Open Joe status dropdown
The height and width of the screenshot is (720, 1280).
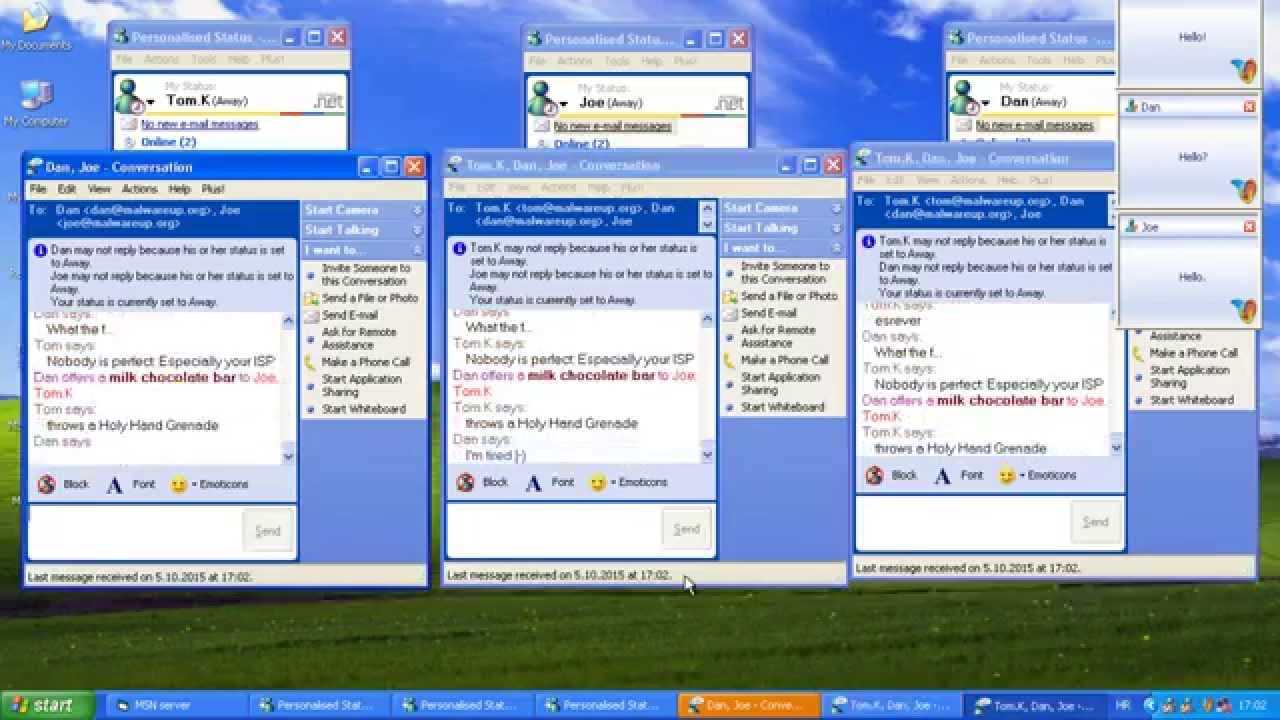tap(564, 103)
